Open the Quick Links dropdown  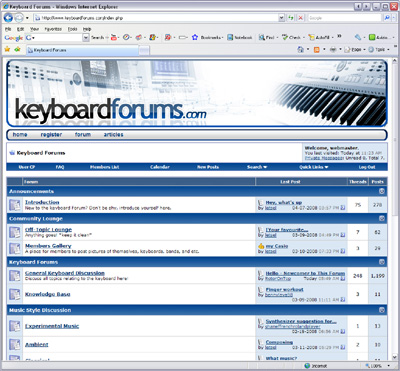[313, 167]
